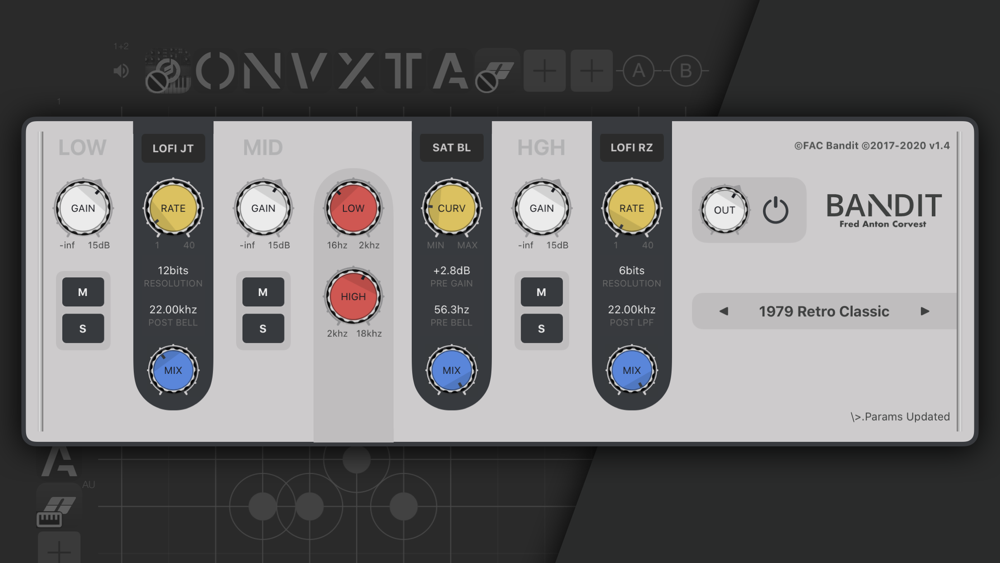Click the second plus slot in background toolbar
The height and width of the screenshot is (563, 1000).
coord(592,71)
